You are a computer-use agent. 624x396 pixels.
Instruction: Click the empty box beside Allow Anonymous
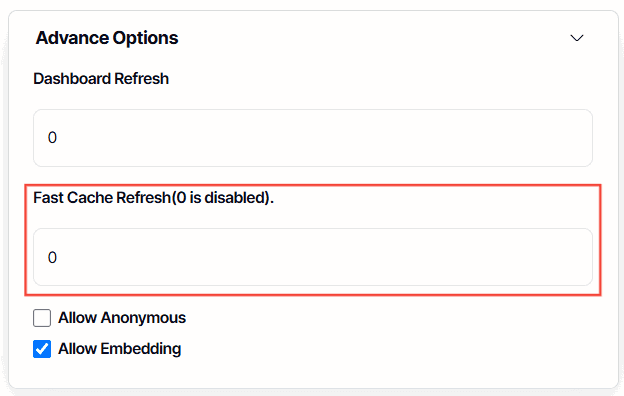(x=42, y=318)
